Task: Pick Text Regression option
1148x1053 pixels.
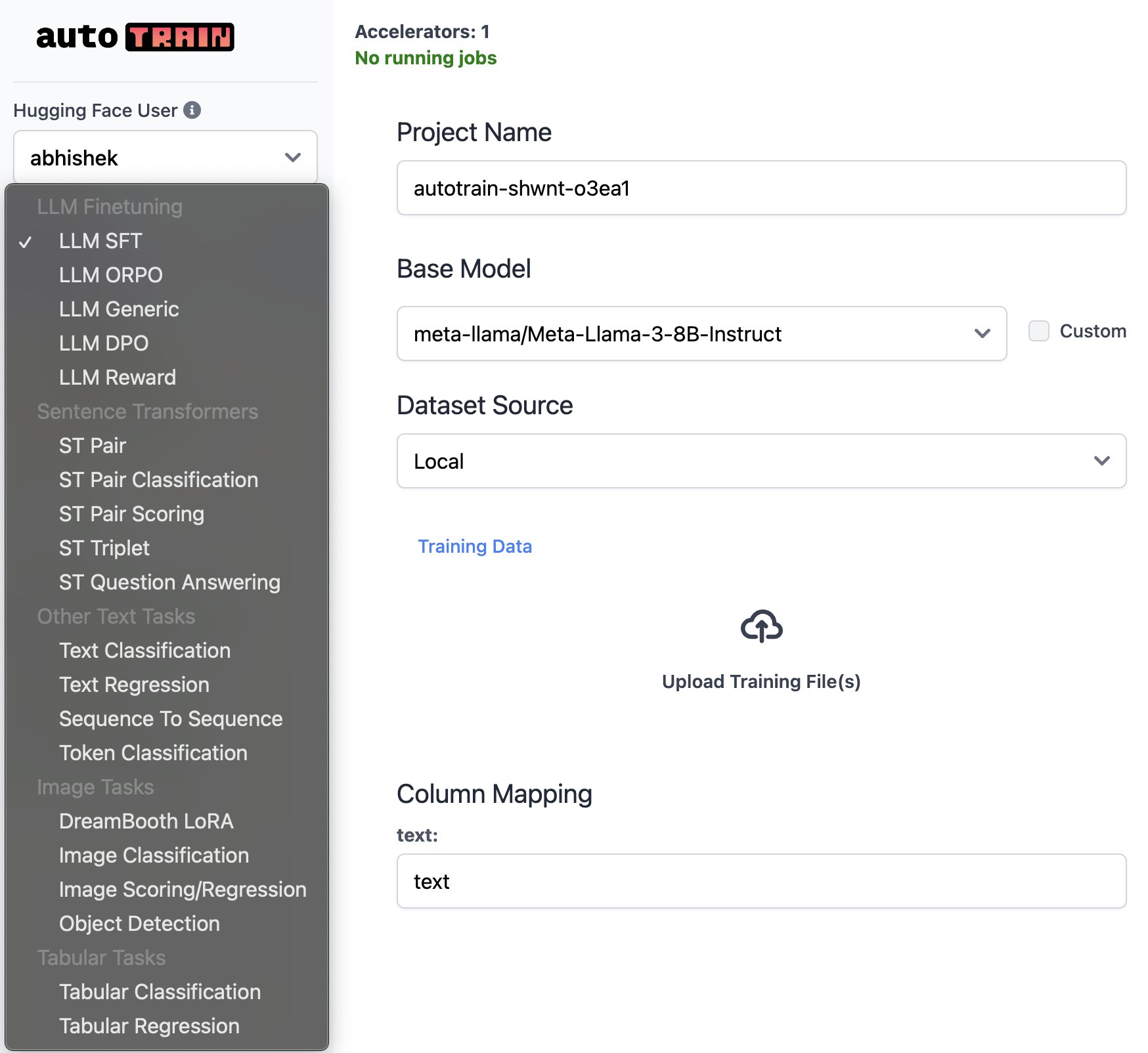Action: click(167, 685)
